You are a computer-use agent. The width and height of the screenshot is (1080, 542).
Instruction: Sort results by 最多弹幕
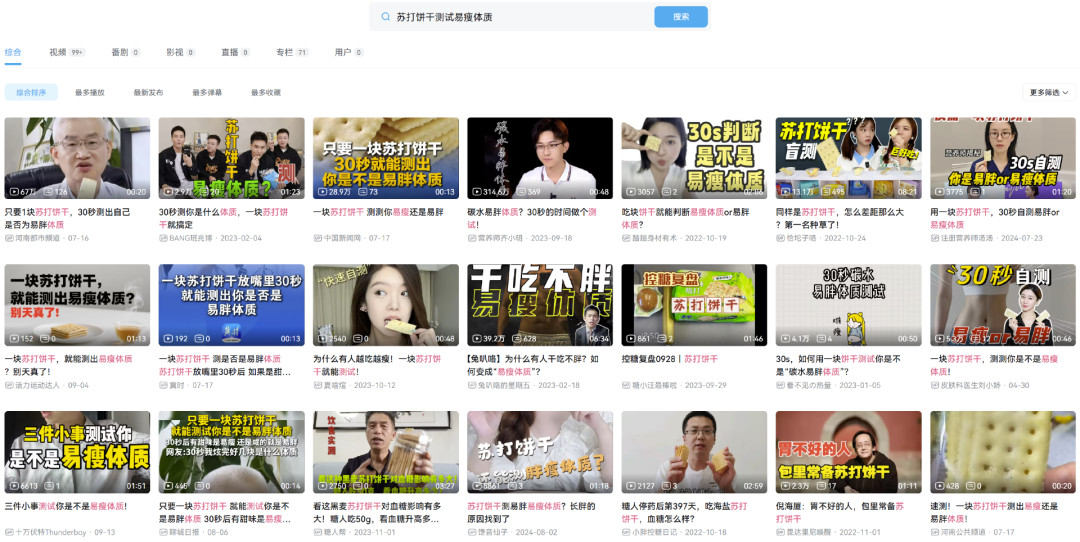tap(207, 92)
